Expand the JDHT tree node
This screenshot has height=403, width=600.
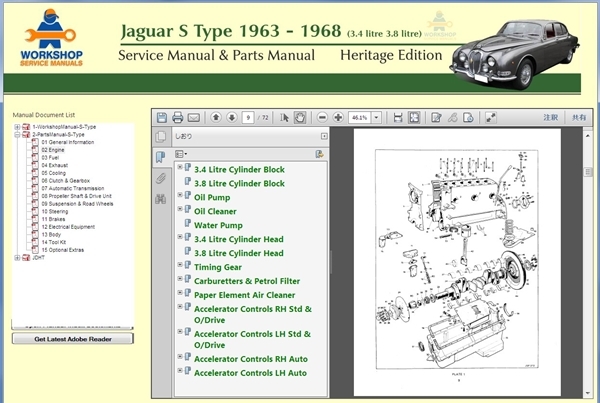point(17,258)
